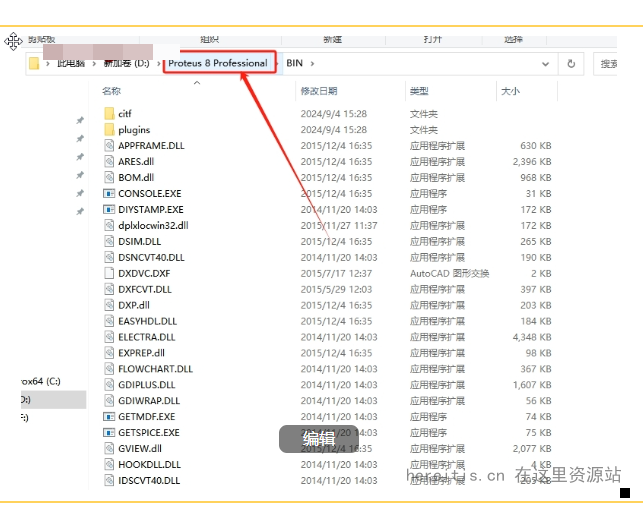Viewport: 643px width, 508px height.
Task: Click the EASYHDL.DLL file icon
Action: 109,321
